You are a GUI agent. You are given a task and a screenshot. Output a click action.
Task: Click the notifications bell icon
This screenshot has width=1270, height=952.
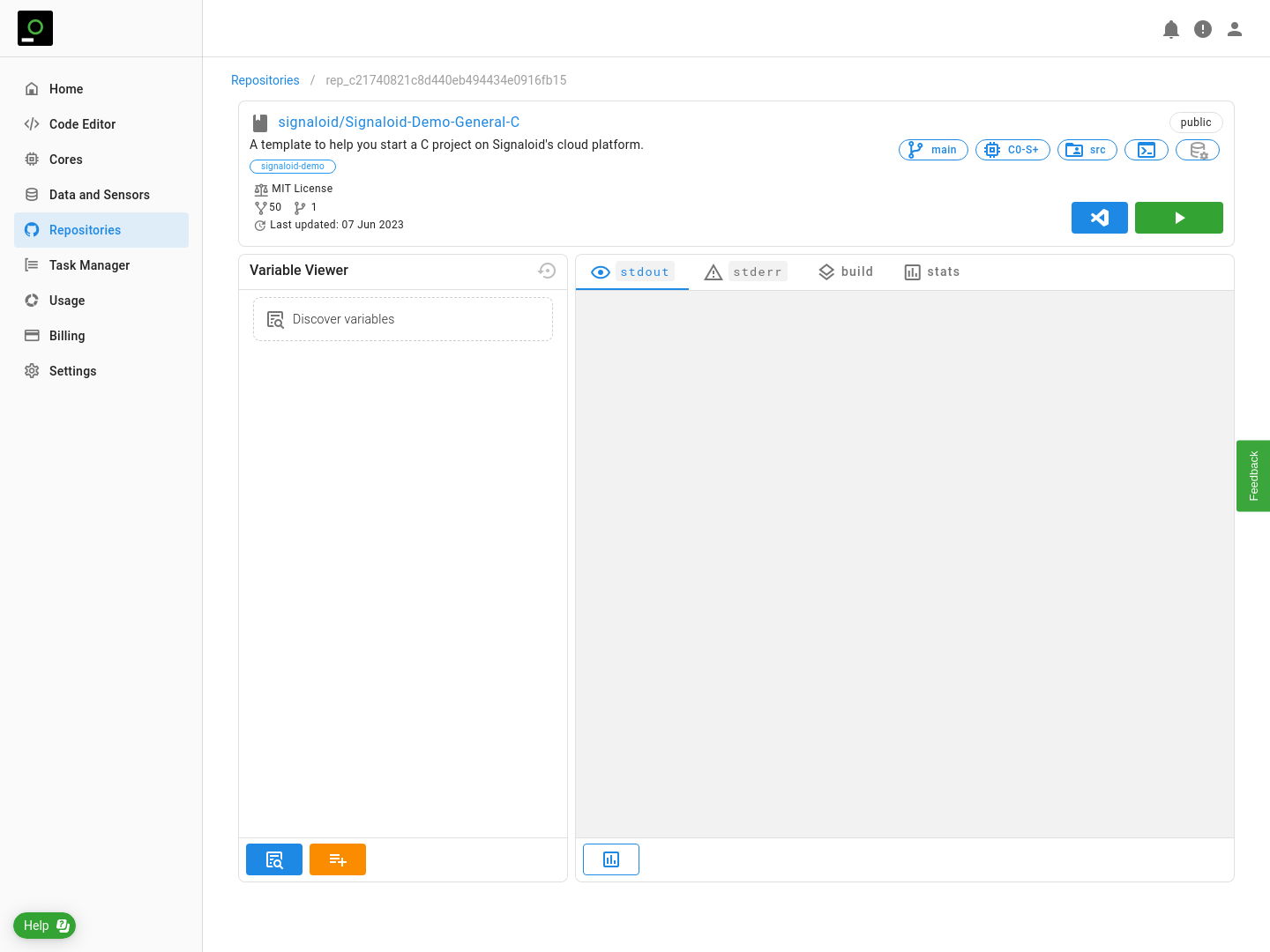click(1171, 29)
